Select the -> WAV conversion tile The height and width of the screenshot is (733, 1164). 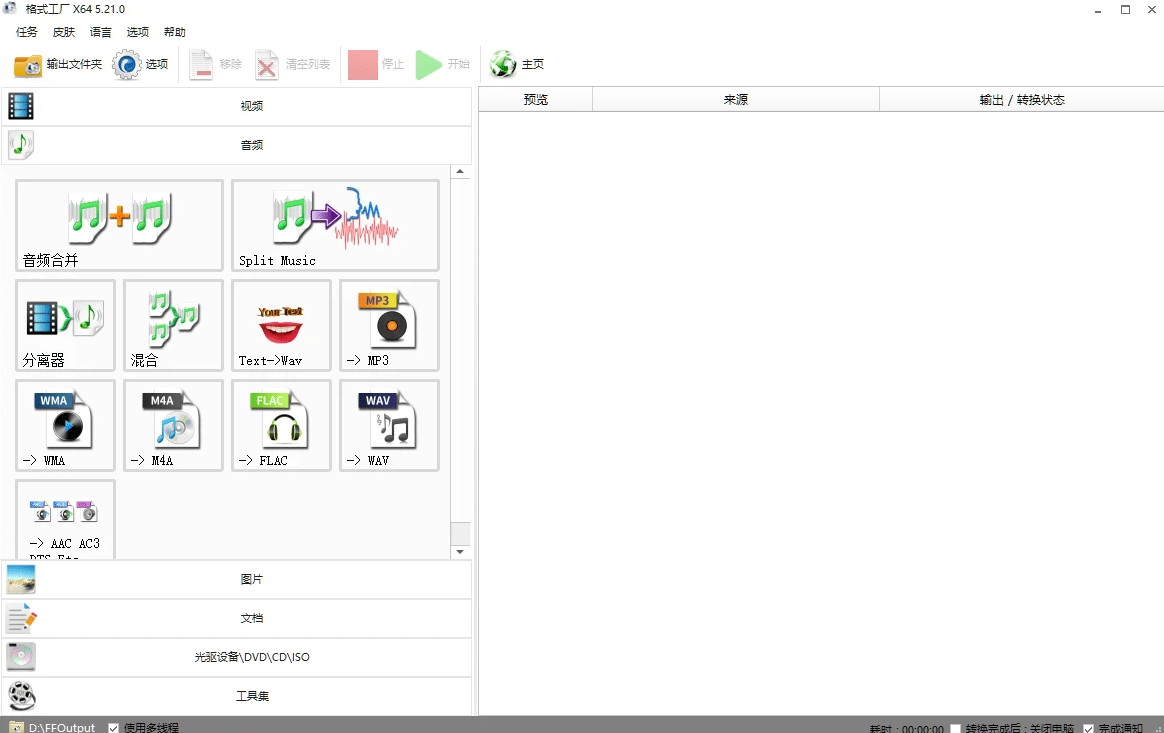tap(389, 426)
